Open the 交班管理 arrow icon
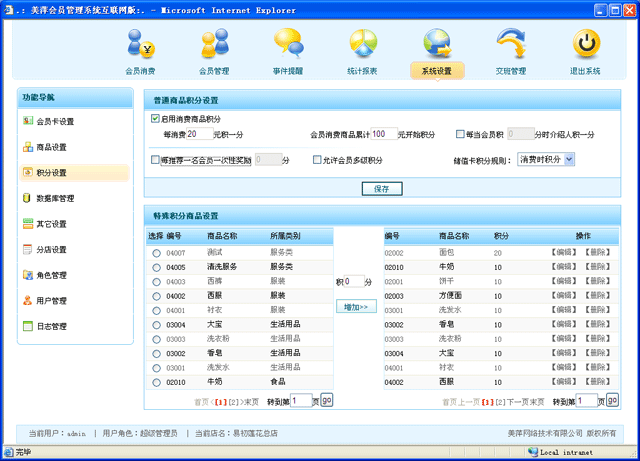The height and width of the screenshot is (461, 640). coord(511,43)
